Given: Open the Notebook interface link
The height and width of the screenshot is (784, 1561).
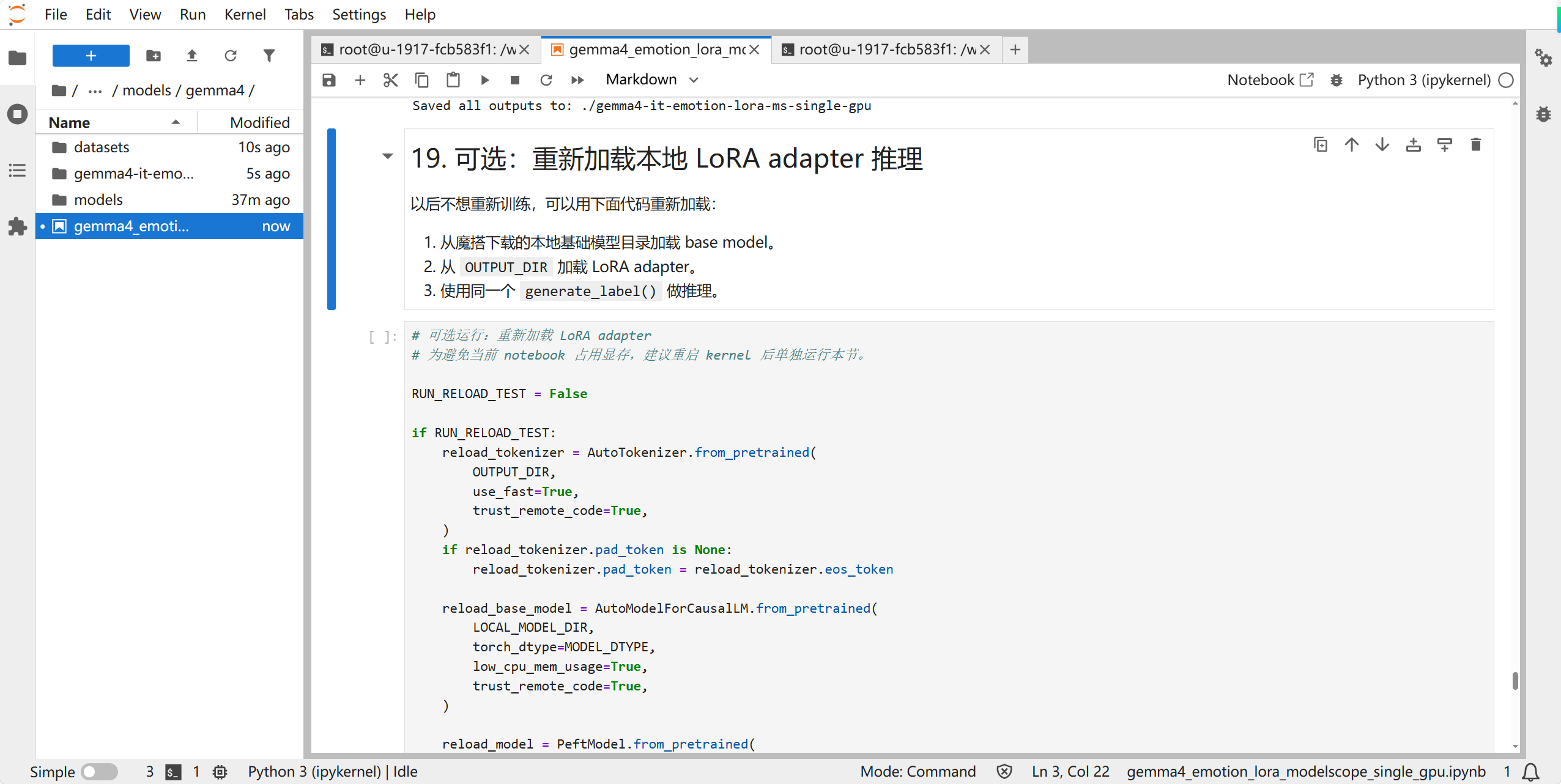Looking at the screenshot, I should point(1270,80).
